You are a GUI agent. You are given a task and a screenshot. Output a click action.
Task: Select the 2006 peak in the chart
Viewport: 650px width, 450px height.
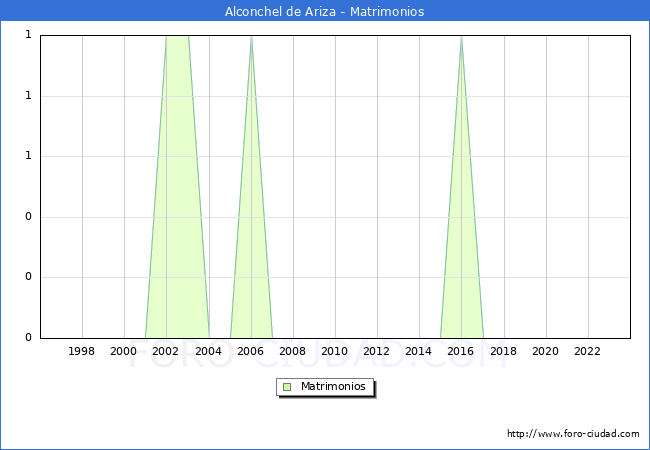click(x=251, y=40)
